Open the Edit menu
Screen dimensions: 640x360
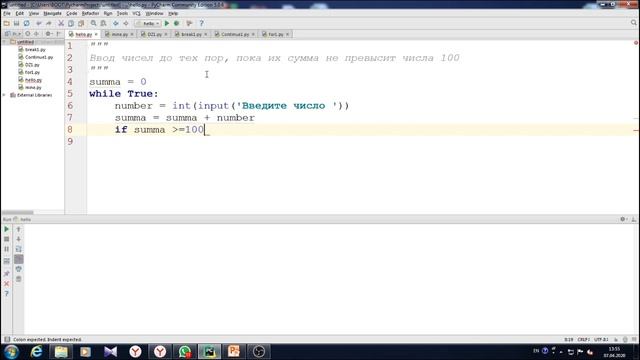tap(20, 13)
